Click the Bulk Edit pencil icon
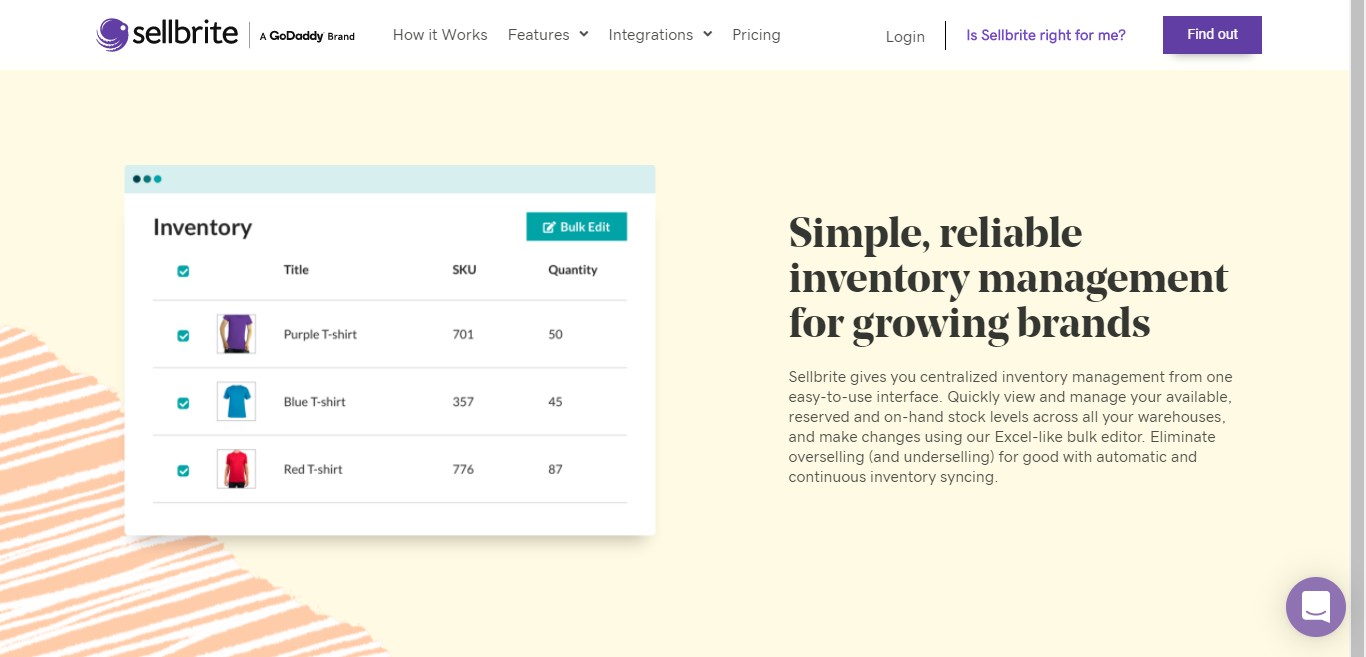Viewport: 1366px width, 657px height. tap(549, 227)
